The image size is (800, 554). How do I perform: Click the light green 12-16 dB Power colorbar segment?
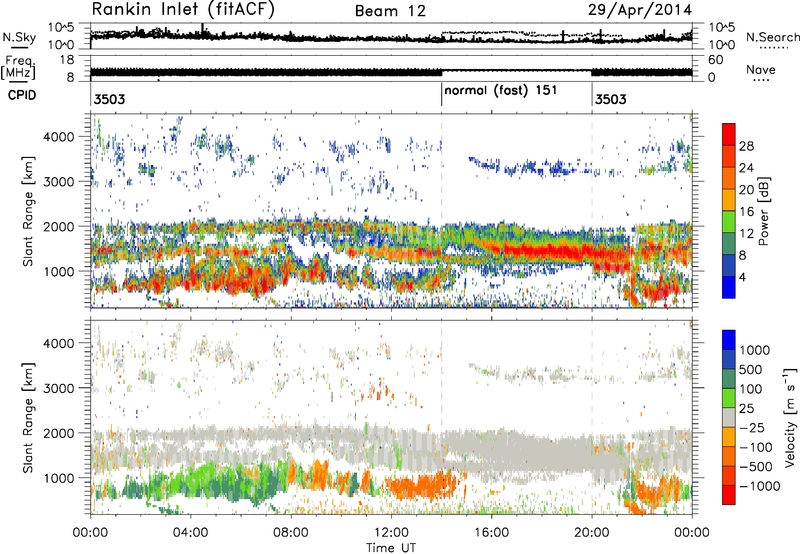coord(729,221)
